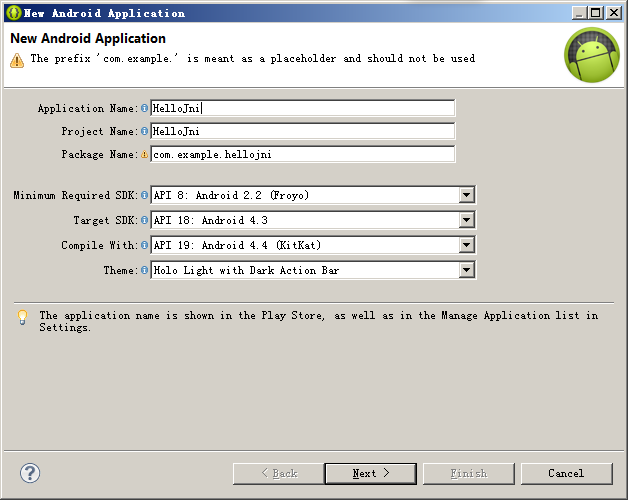Click the Target SDK info icon
This screenshot has width=628, height=500.
pyautogui.click(x=144, y=220)
